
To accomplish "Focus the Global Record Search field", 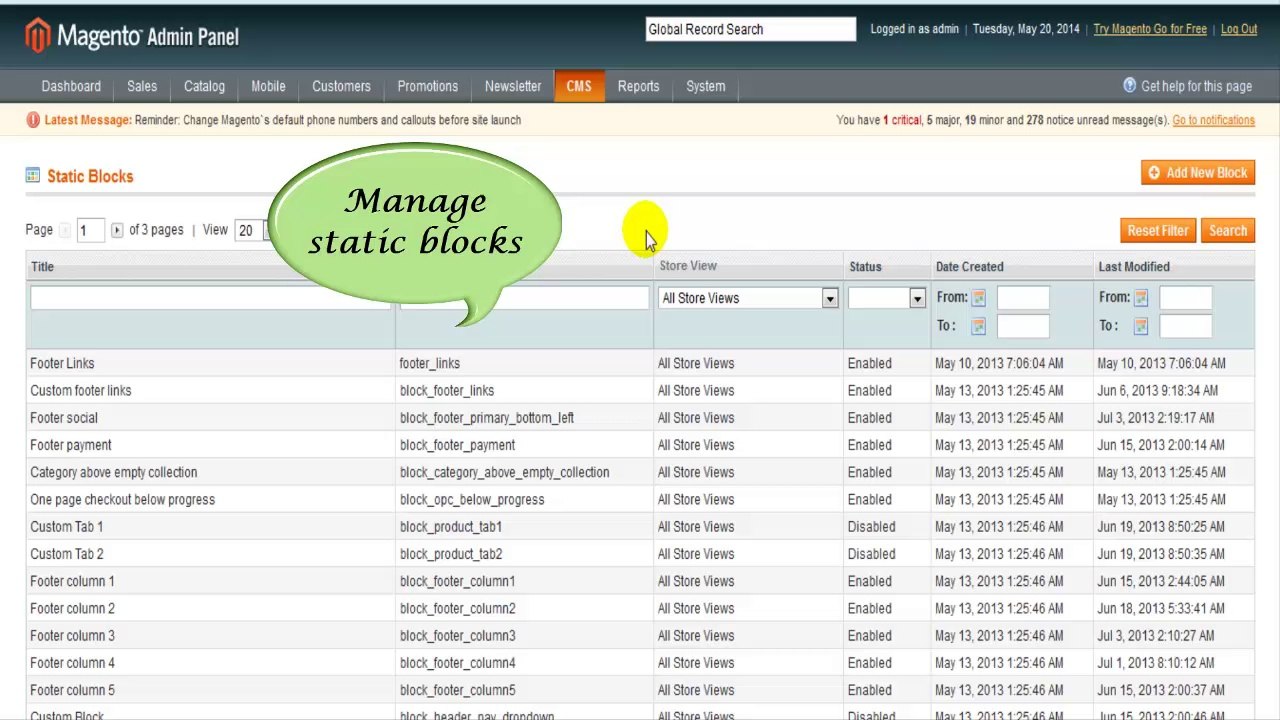I will point(751,29).
